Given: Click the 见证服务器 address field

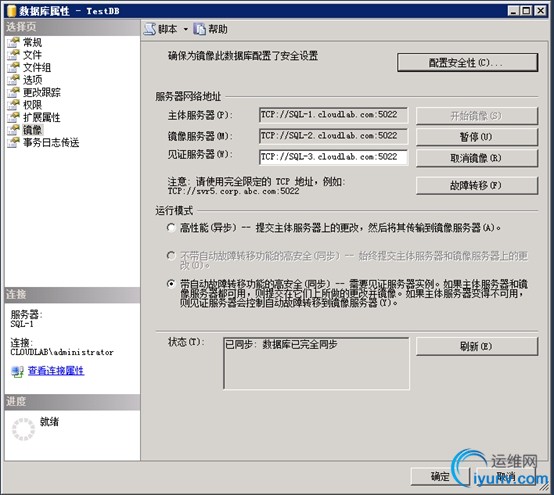Looking at the screenshot, I should 333,157.
